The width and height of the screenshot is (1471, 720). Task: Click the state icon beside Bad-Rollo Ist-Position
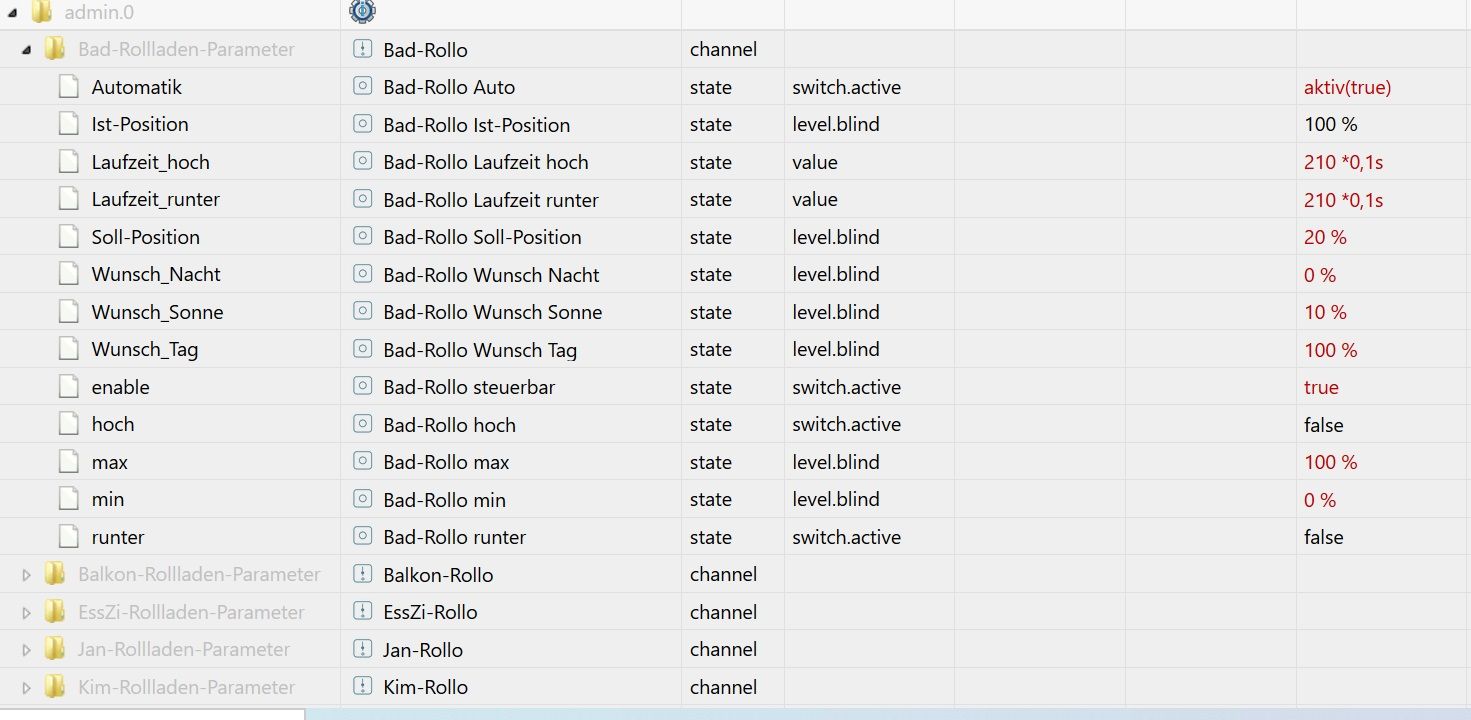363,124
